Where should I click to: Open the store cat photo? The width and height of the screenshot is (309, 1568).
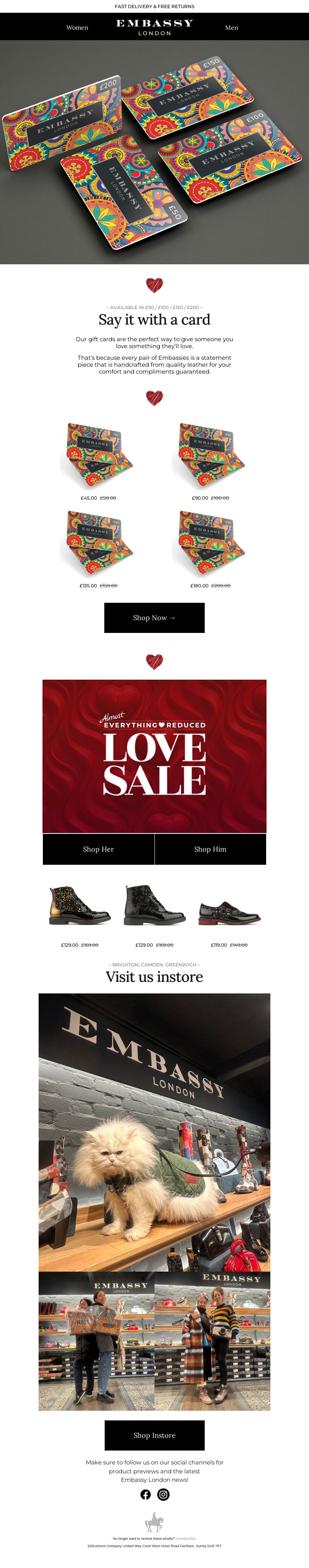(154, 1133)
